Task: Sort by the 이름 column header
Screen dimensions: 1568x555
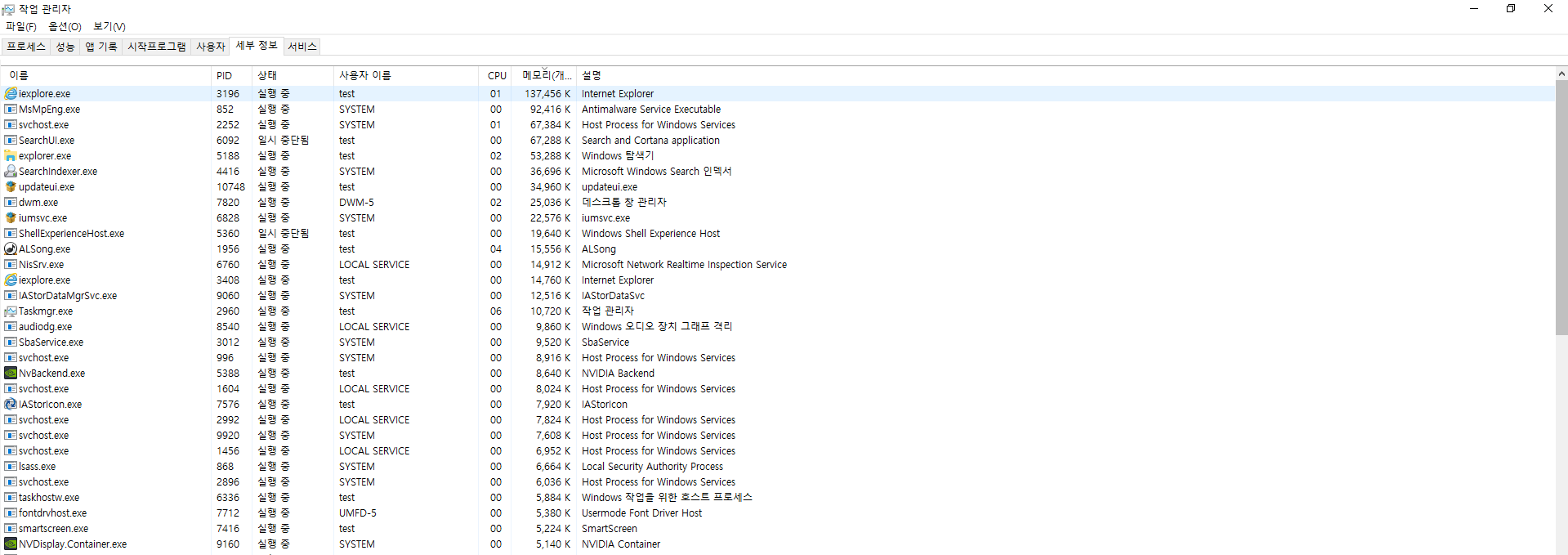Action: 106,75
